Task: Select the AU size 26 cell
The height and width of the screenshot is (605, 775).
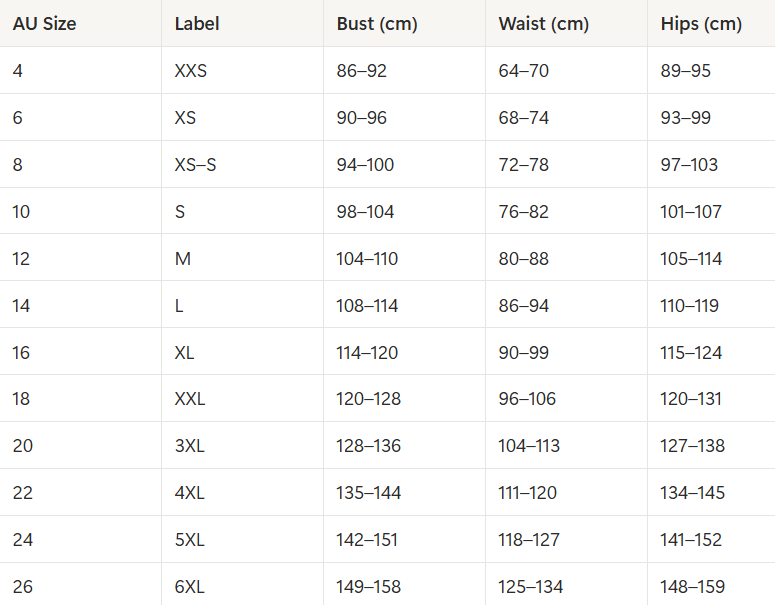Action: [23, 587]
